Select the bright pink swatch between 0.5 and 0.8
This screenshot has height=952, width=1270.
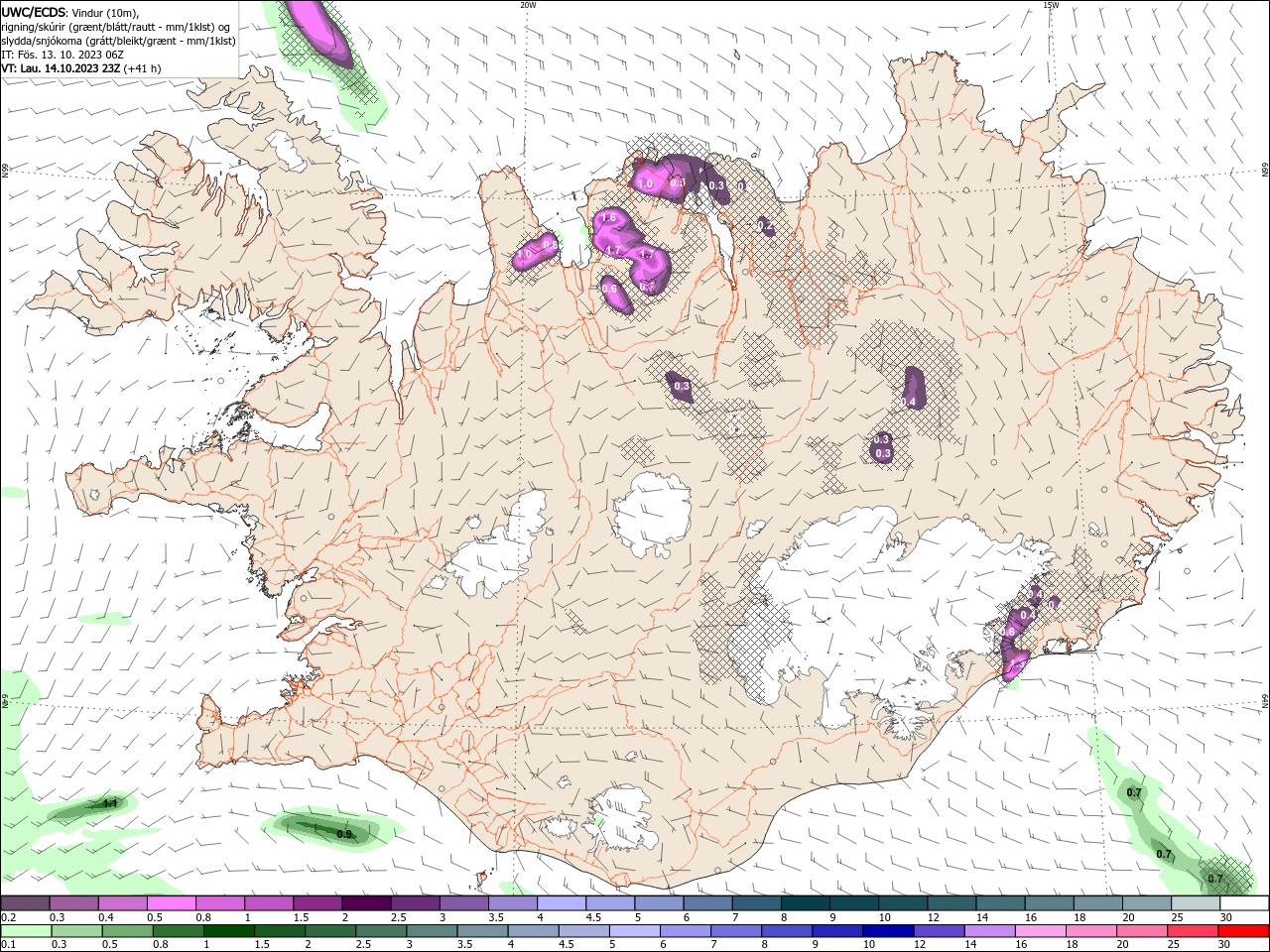(172, 903)
